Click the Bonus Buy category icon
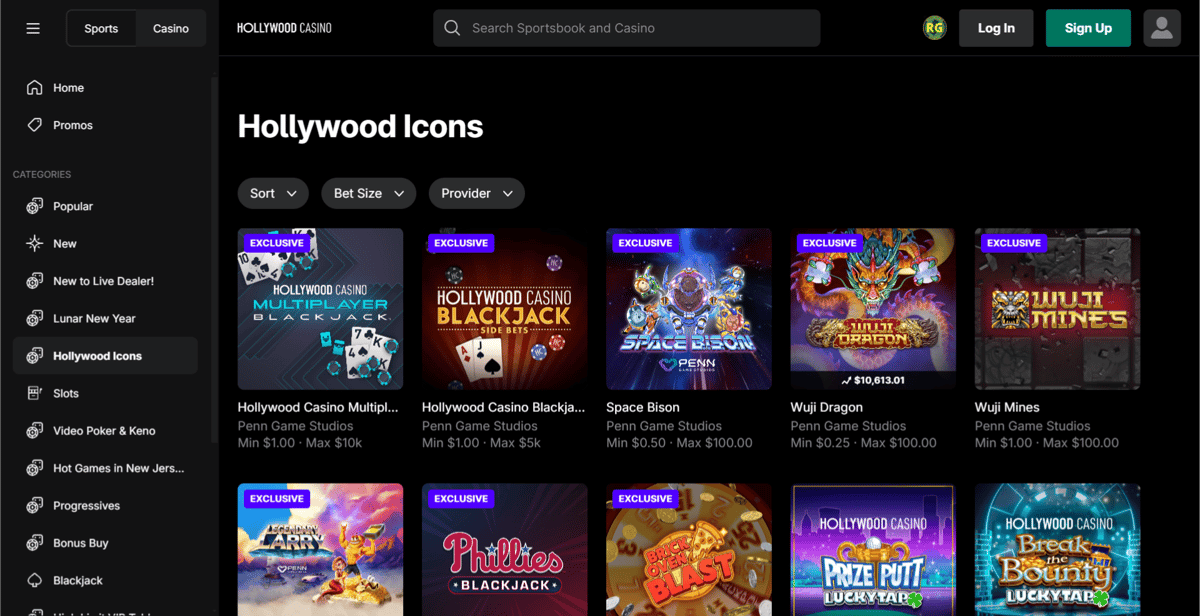This screenshot has width=1200, height=616. tap(35, 543)
